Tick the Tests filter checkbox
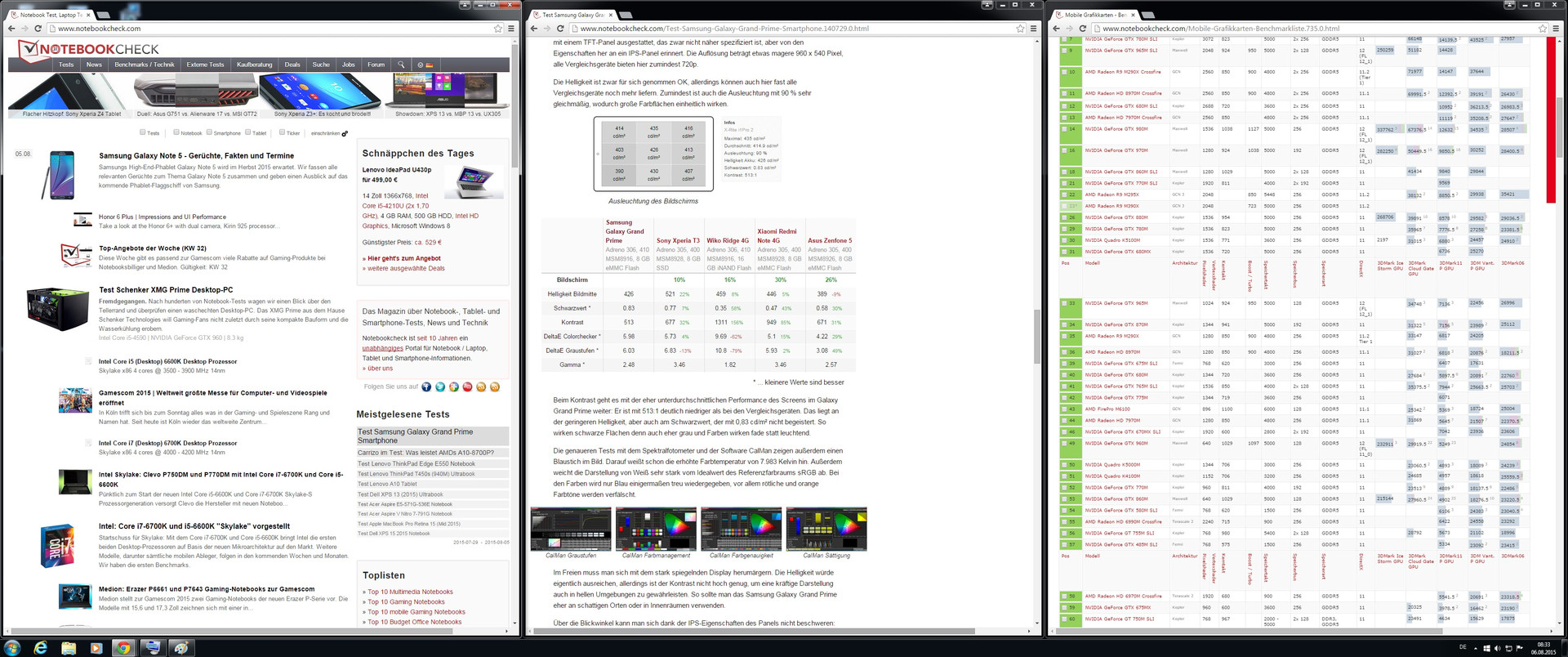Screen dimensions: 1568x657 (143, 132)
